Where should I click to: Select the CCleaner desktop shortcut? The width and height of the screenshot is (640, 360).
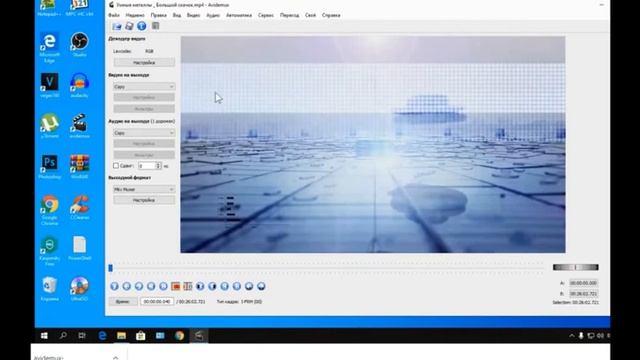79,207
